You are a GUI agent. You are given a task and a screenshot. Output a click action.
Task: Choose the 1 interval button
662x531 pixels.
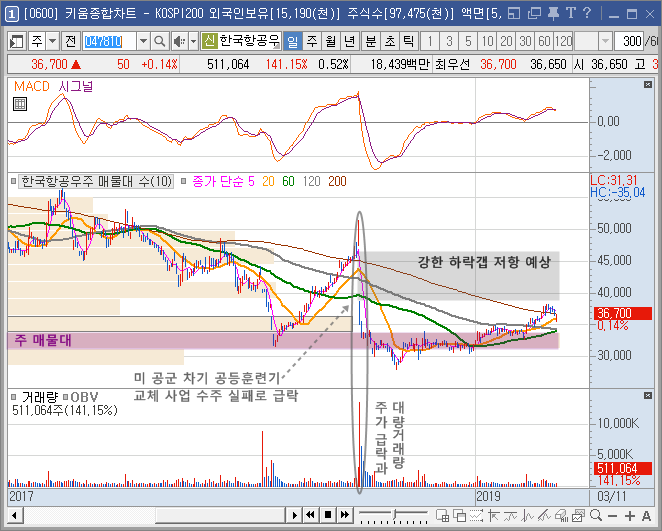coord(430,41)
